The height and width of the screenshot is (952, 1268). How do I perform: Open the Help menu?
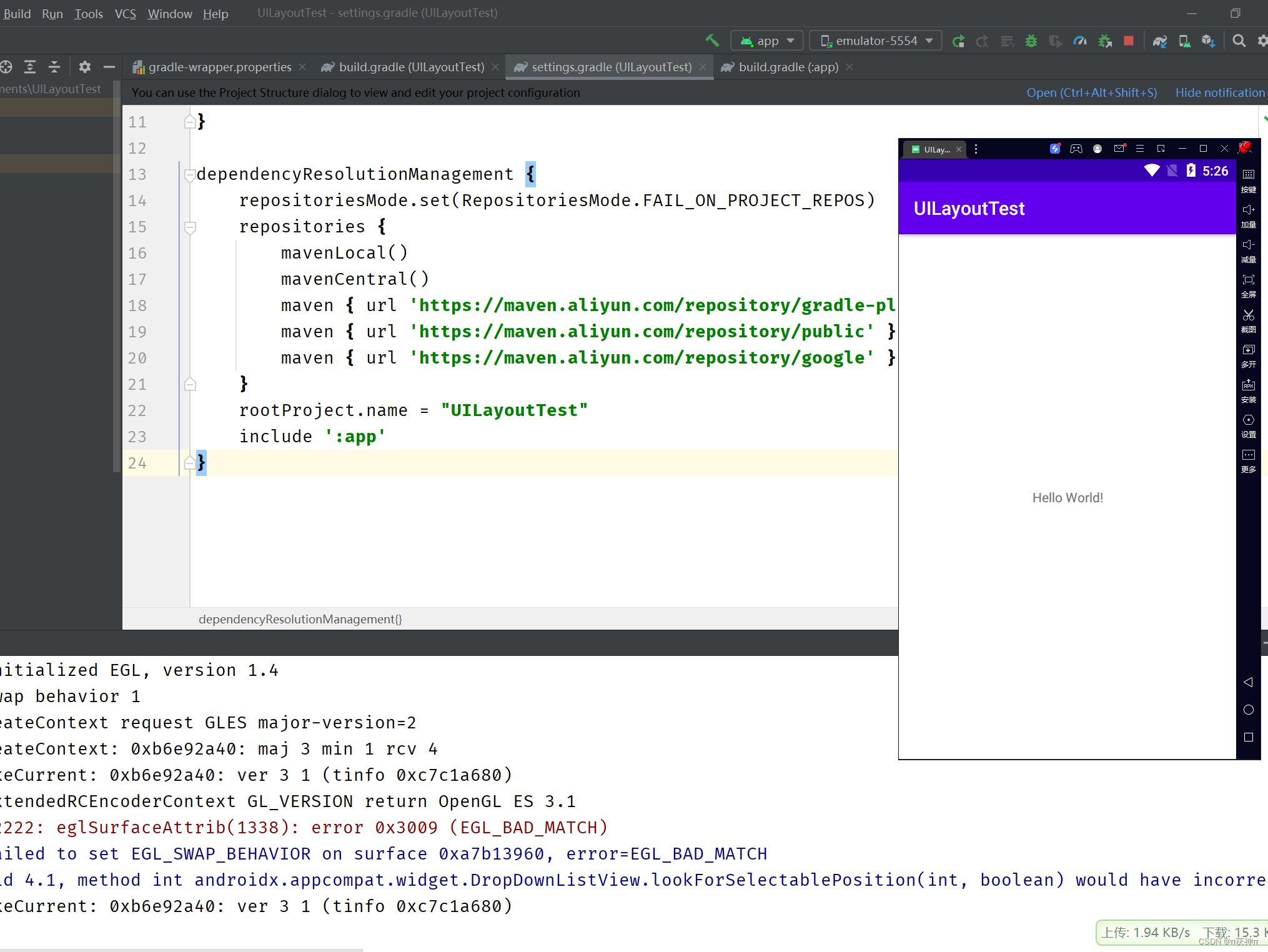pyautogui.click(x=215, y=13)
